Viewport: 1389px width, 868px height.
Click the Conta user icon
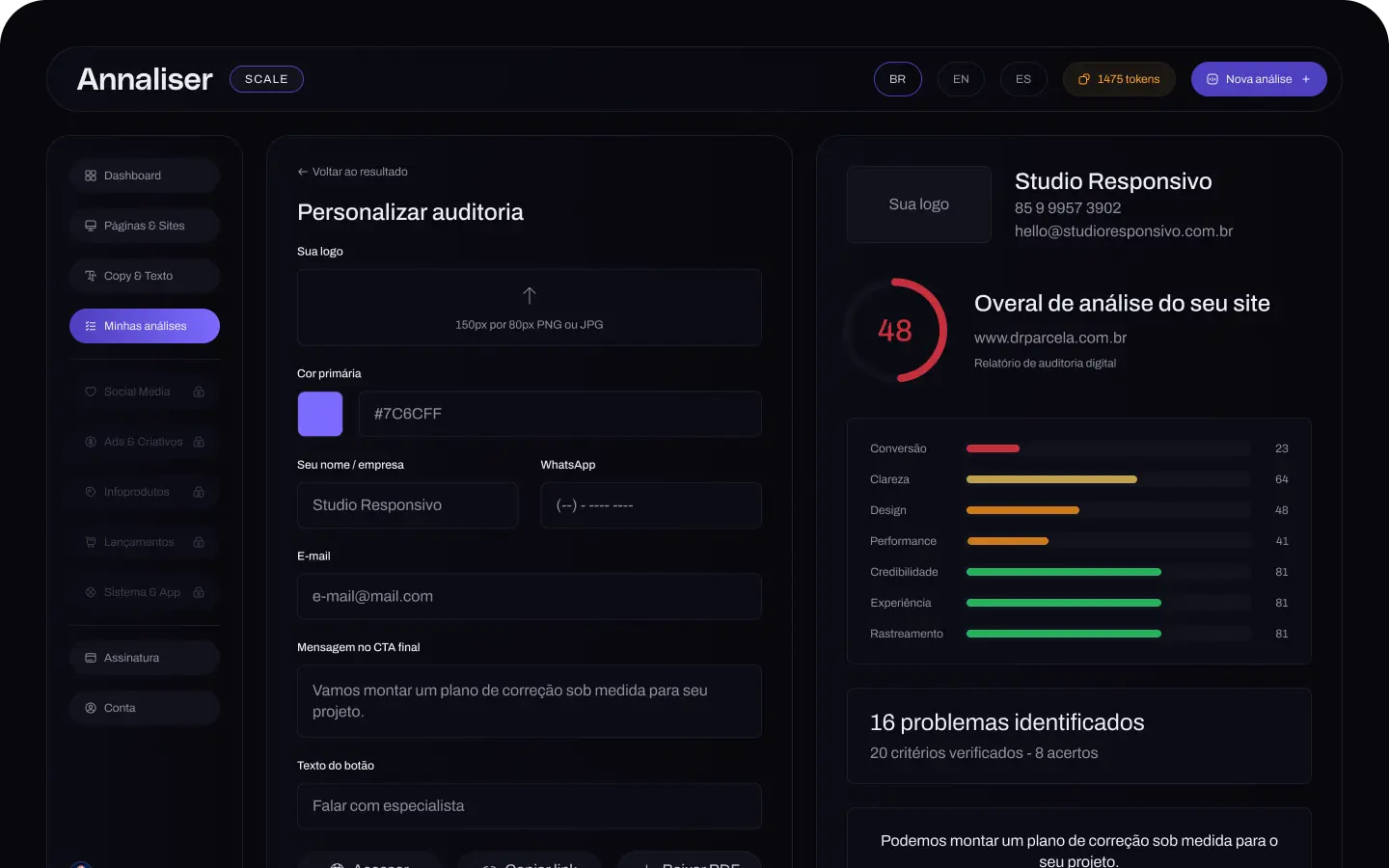coord(91,708)
